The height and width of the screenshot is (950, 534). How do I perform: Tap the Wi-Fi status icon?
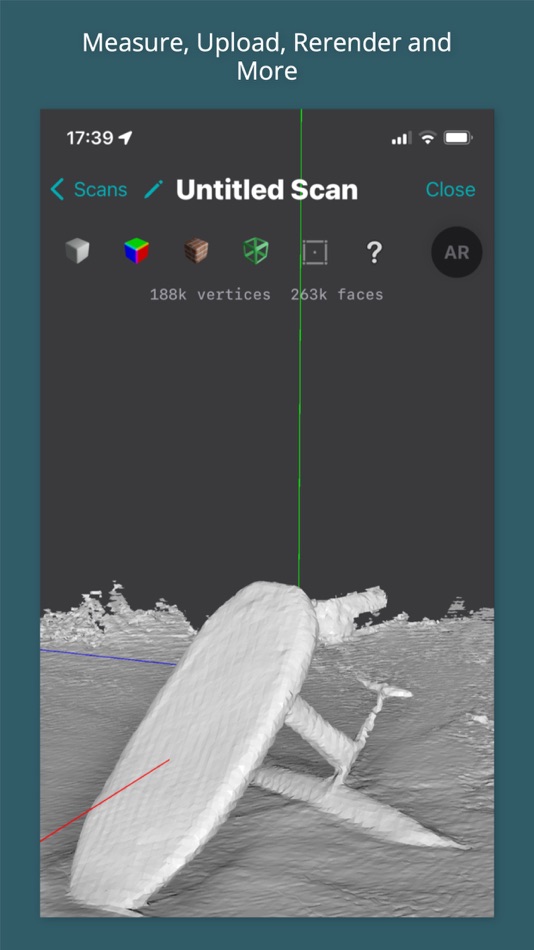pos(427,138)
